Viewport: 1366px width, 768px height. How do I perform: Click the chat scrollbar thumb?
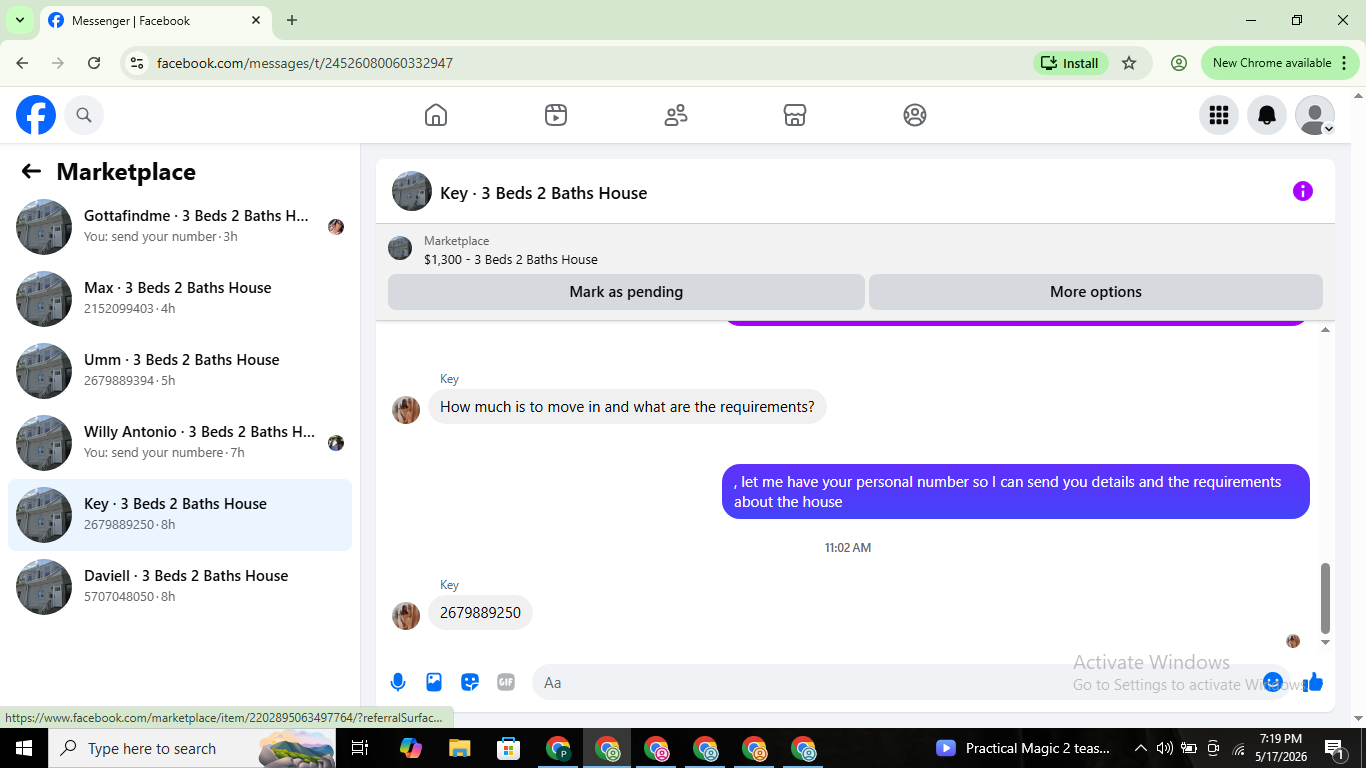[1326, 598]
